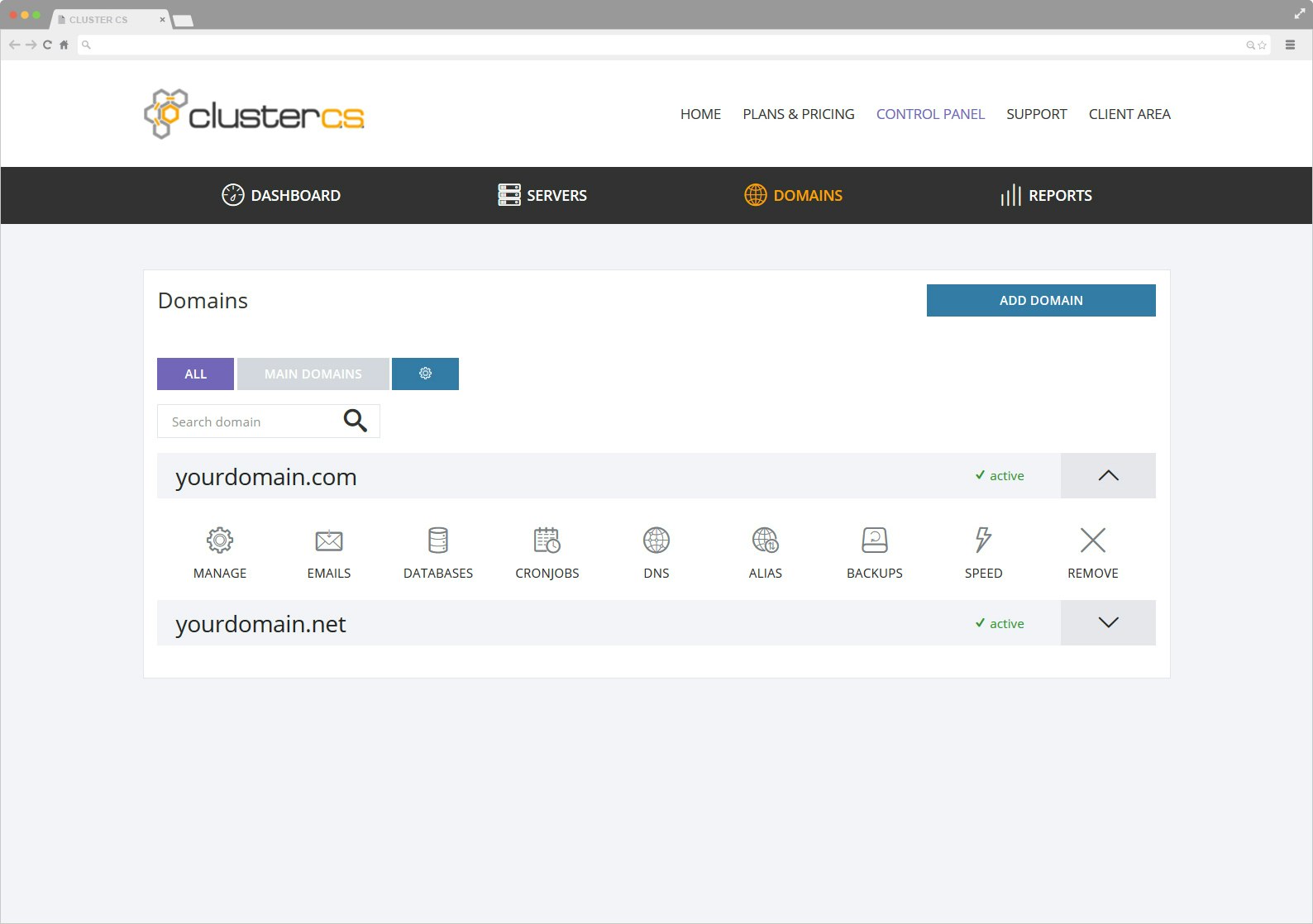Click the search magnifier icon

click(356, 421)
